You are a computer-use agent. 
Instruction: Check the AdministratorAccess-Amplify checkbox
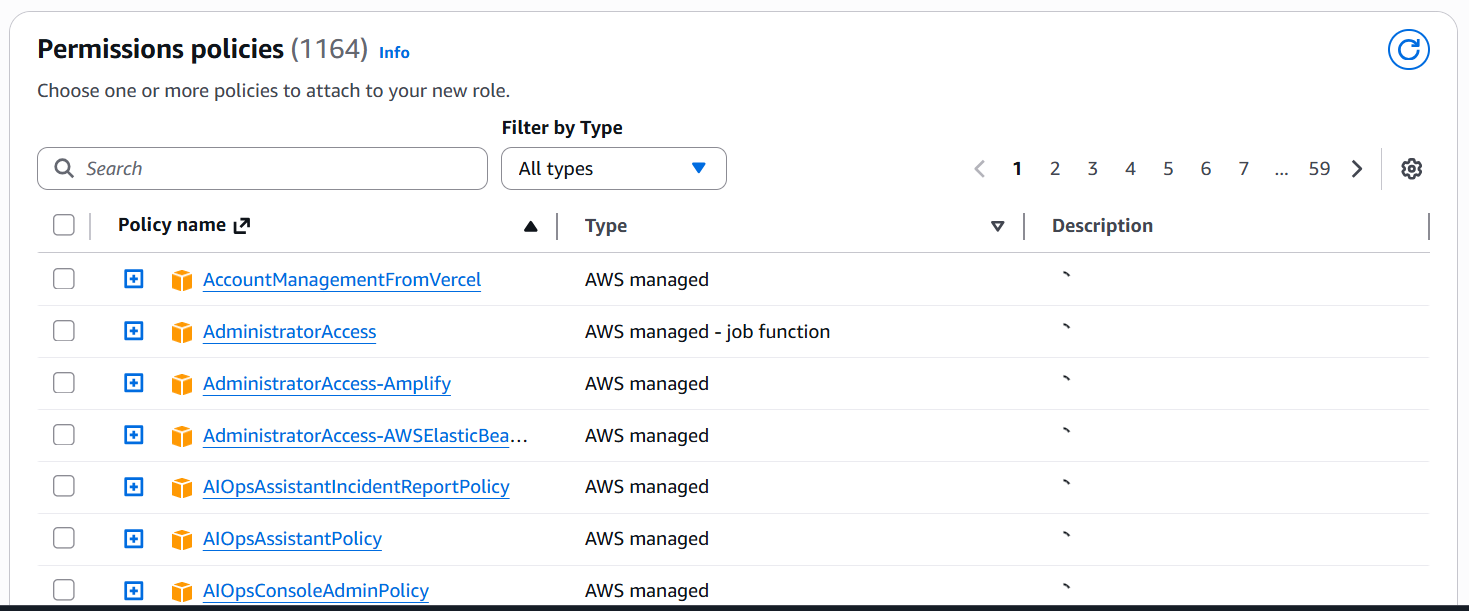pos(64,383)
